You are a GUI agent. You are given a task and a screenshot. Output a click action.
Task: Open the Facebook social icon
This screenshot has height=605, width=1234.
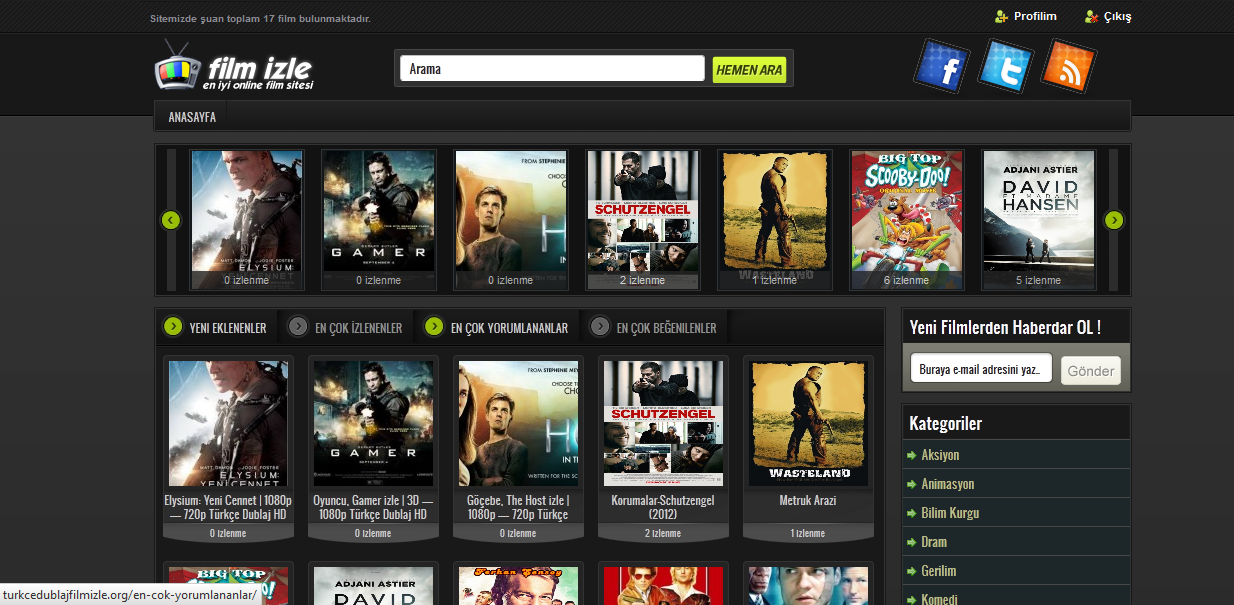coord(942,66)
